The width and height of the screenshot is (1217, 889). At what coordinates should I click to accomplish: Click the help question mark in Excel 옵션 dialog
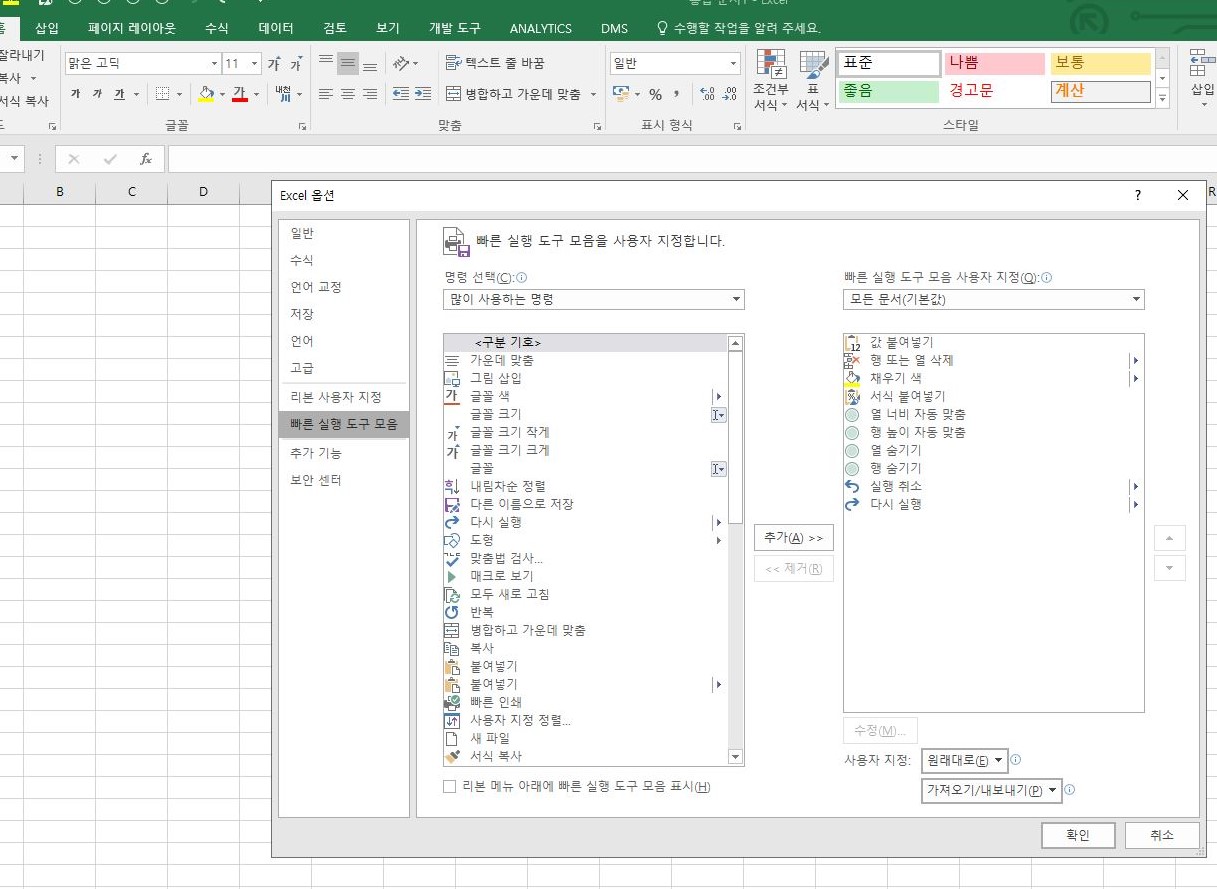coord(1138,196)
